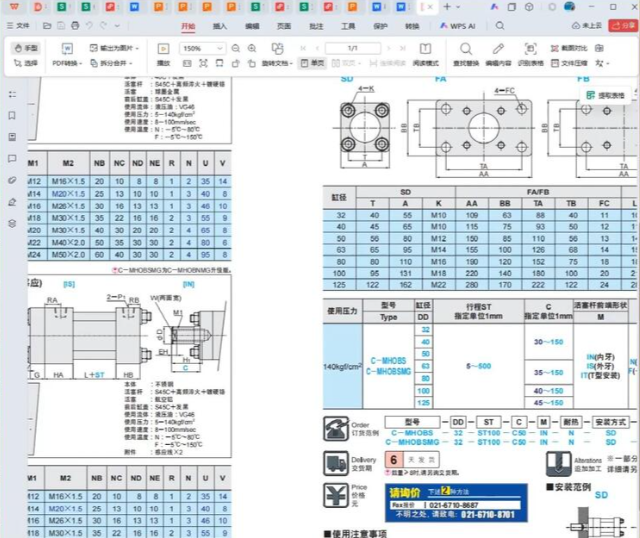Click the fit width icon
The image size is (640, 538).
220,63
